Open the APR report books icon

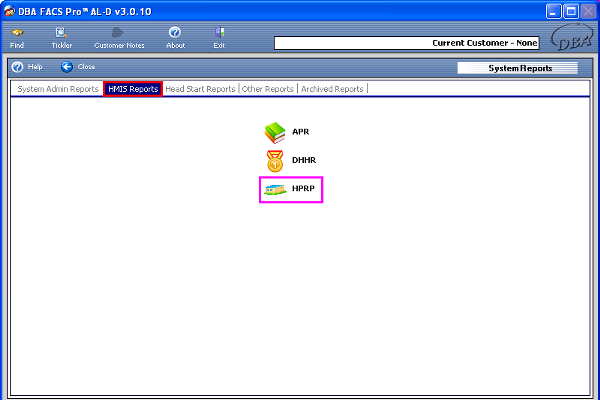[274, 132]
